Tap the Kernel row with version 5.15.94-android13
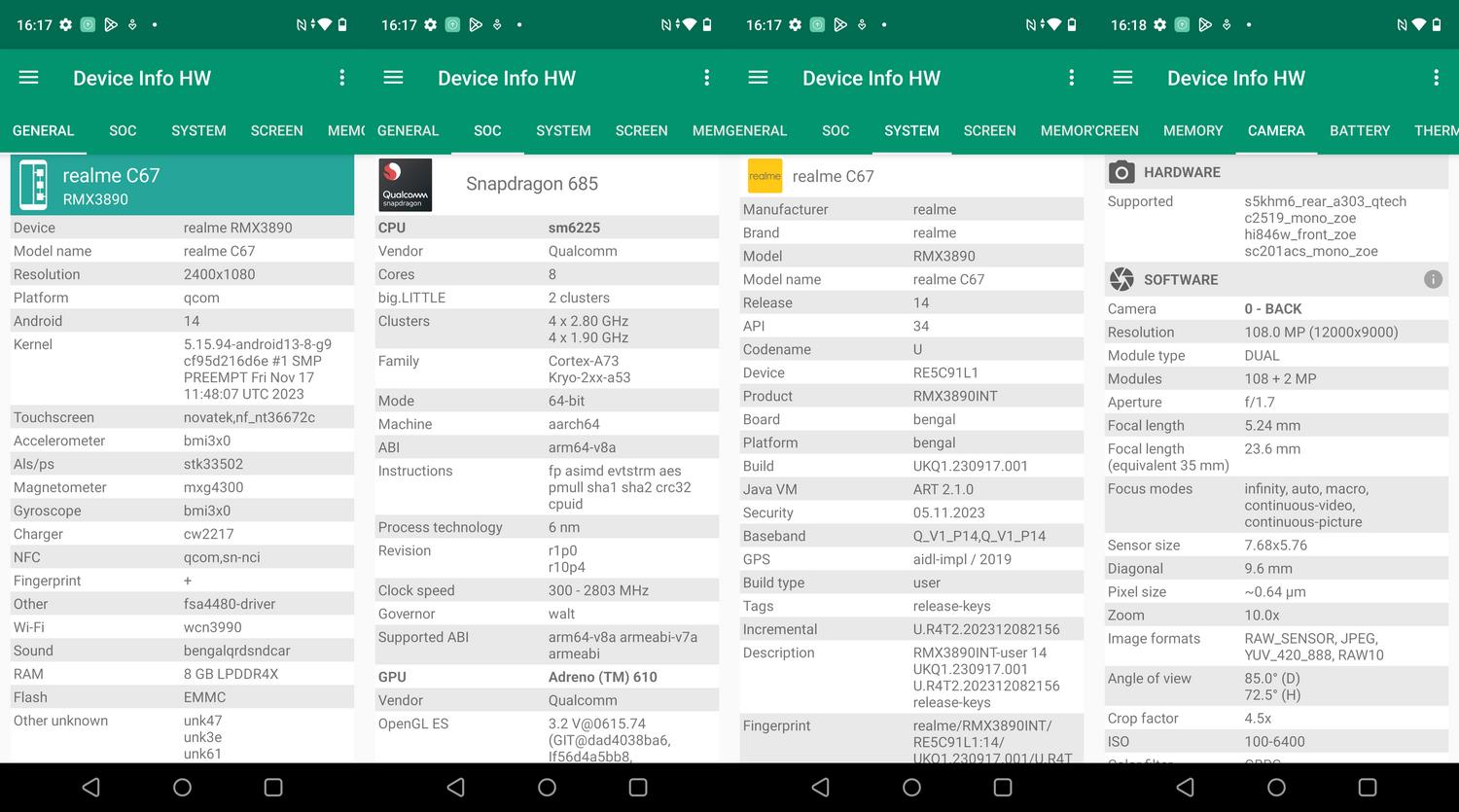The image size is (1459, 812). pos(182,370)
